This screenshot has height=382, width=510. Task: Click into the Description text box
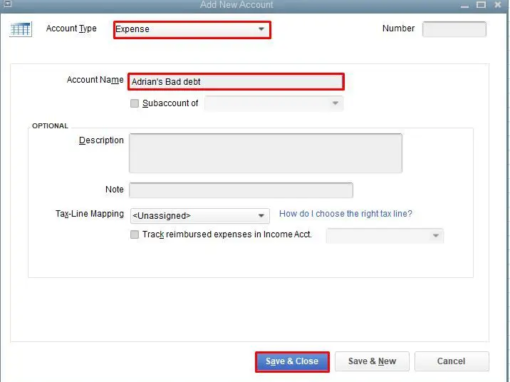266,153
